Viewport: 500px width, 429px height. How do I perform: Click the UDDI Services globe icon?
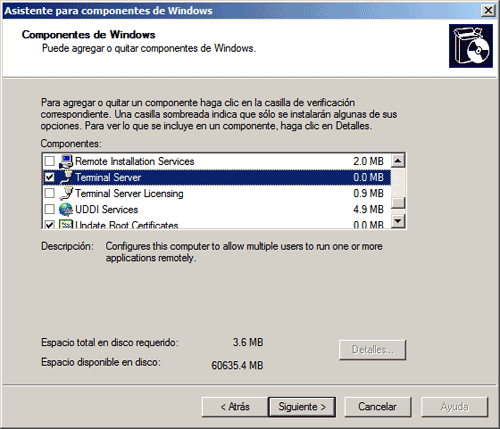66,209
